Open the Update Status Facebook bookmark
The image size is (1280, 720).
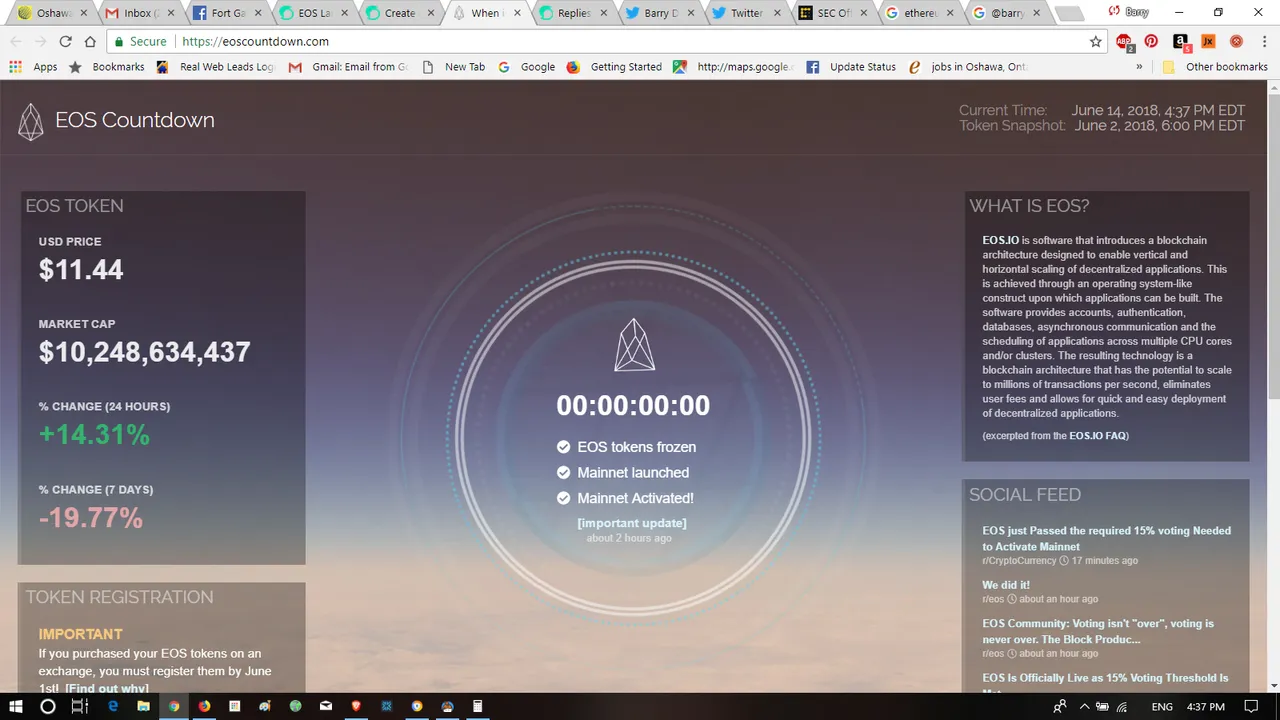point(851,67)
